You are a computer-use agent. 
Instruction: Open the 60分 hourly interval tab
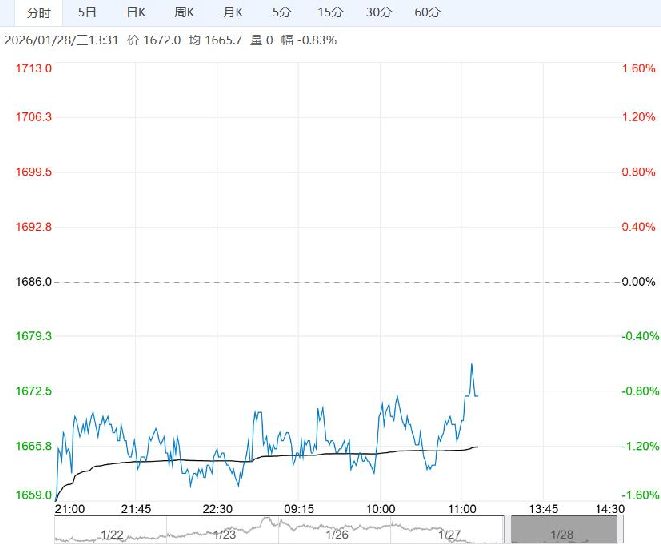[427, 13]
